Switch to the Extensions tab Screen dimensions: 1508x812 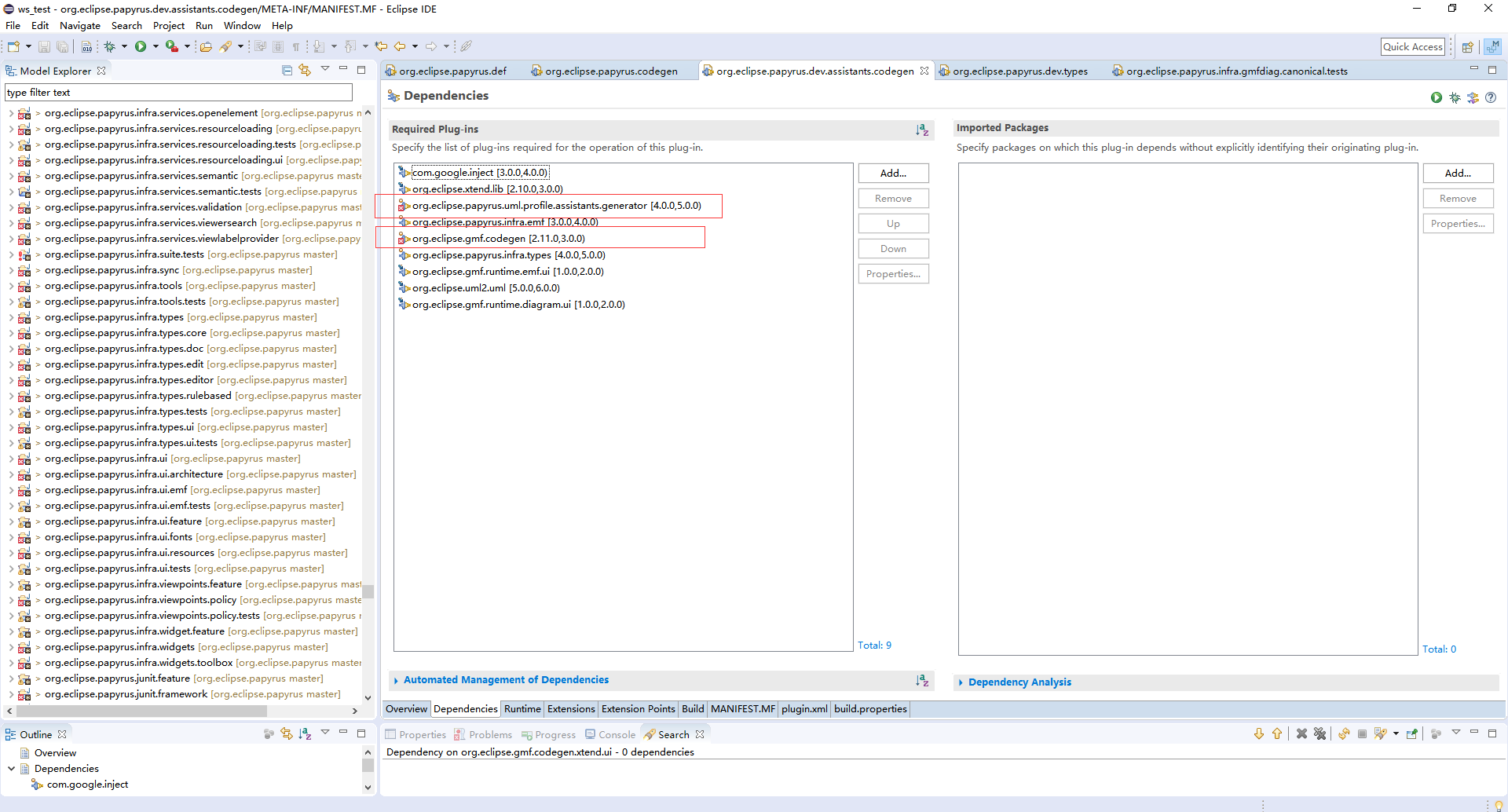571,708
